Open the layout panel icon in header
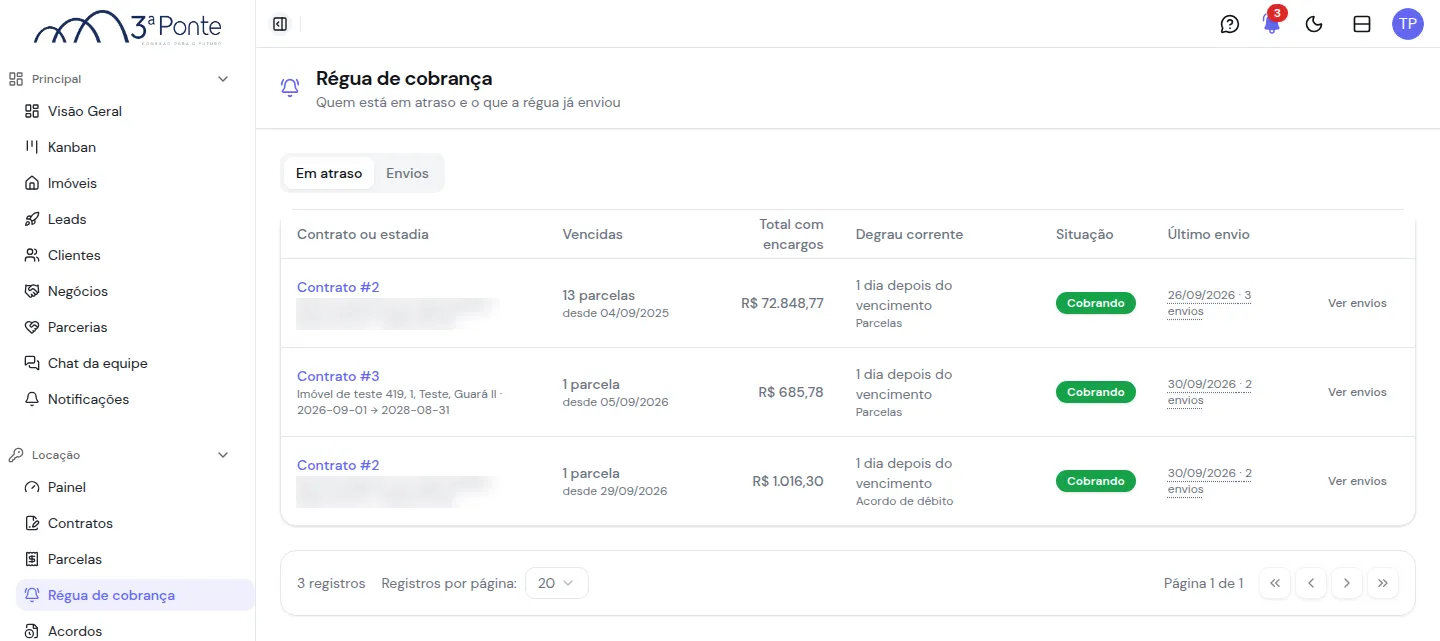The height and width of the screenshot is (641, 1440). (1362, 24)
